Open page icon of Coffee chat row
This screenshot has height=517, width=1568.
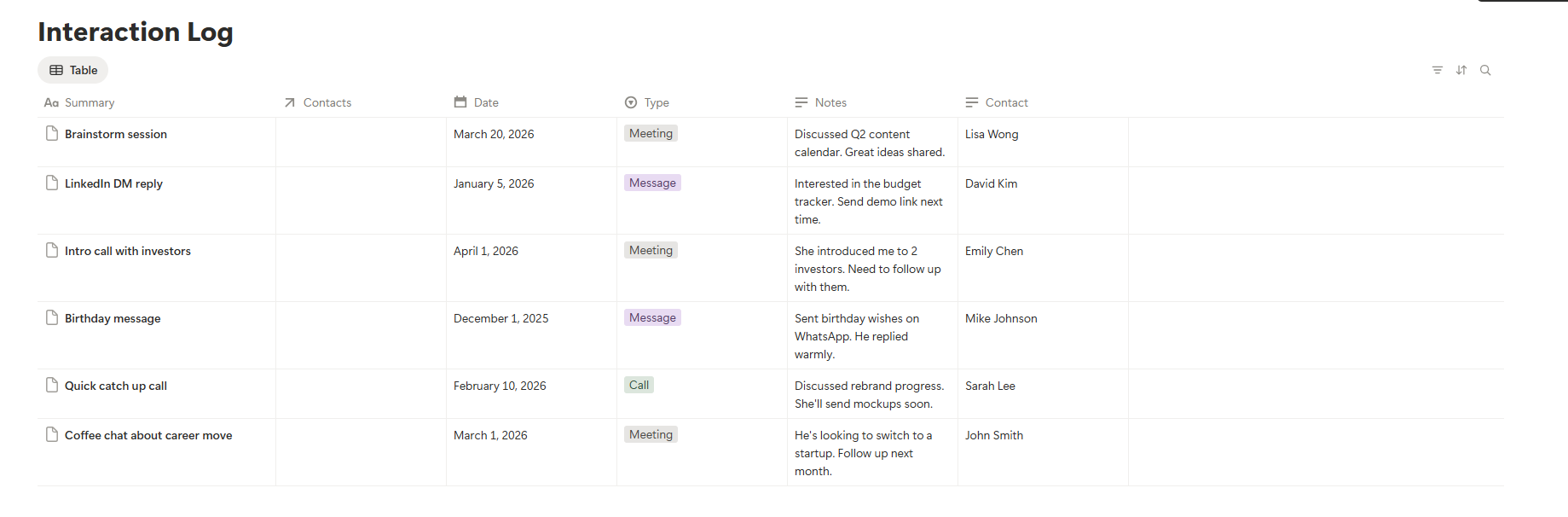[52, 434]
